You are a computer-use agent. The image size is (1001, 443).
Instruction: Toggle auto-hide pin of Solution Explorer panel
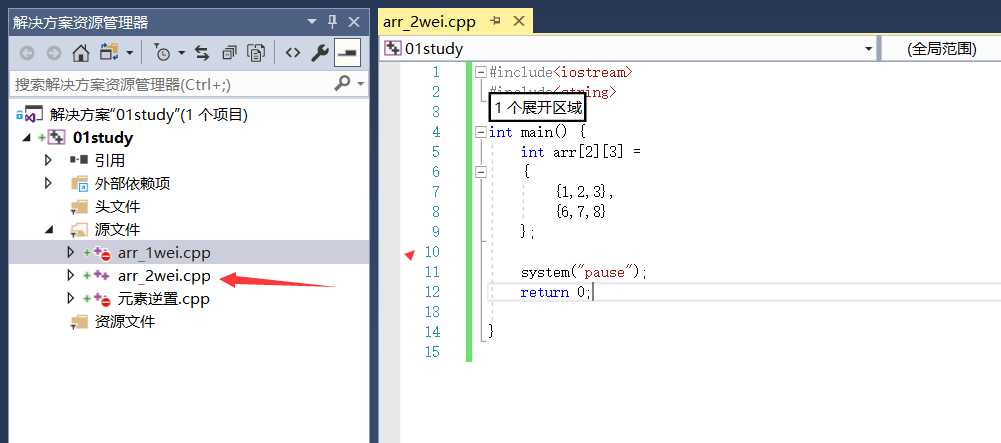pos(333,22)
